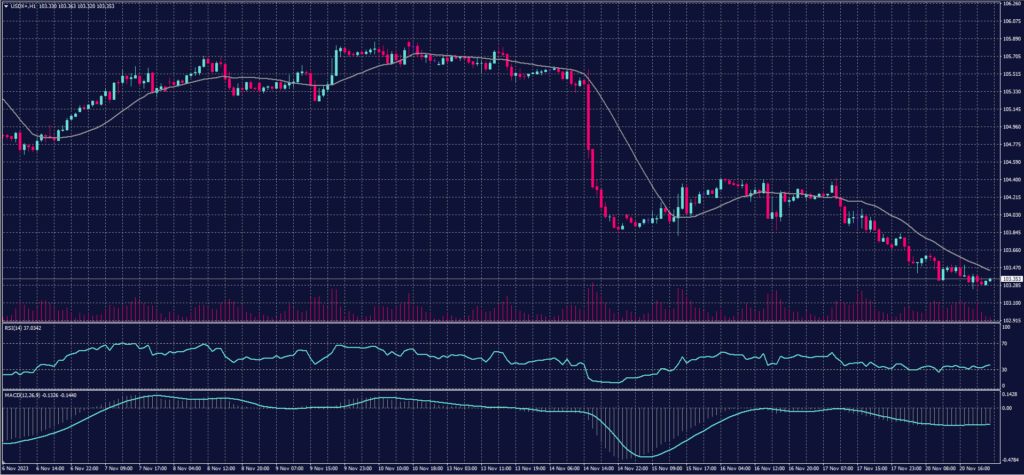
Task: Select the divider between RSI and MACD panels
Action: [x=500, y=391]
